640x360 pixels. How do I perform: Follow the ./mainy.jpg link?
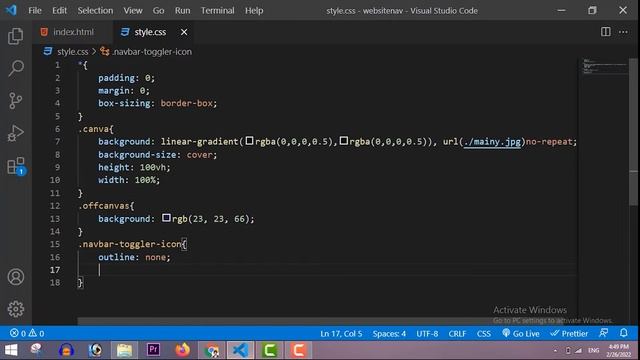tap(492, 142)
